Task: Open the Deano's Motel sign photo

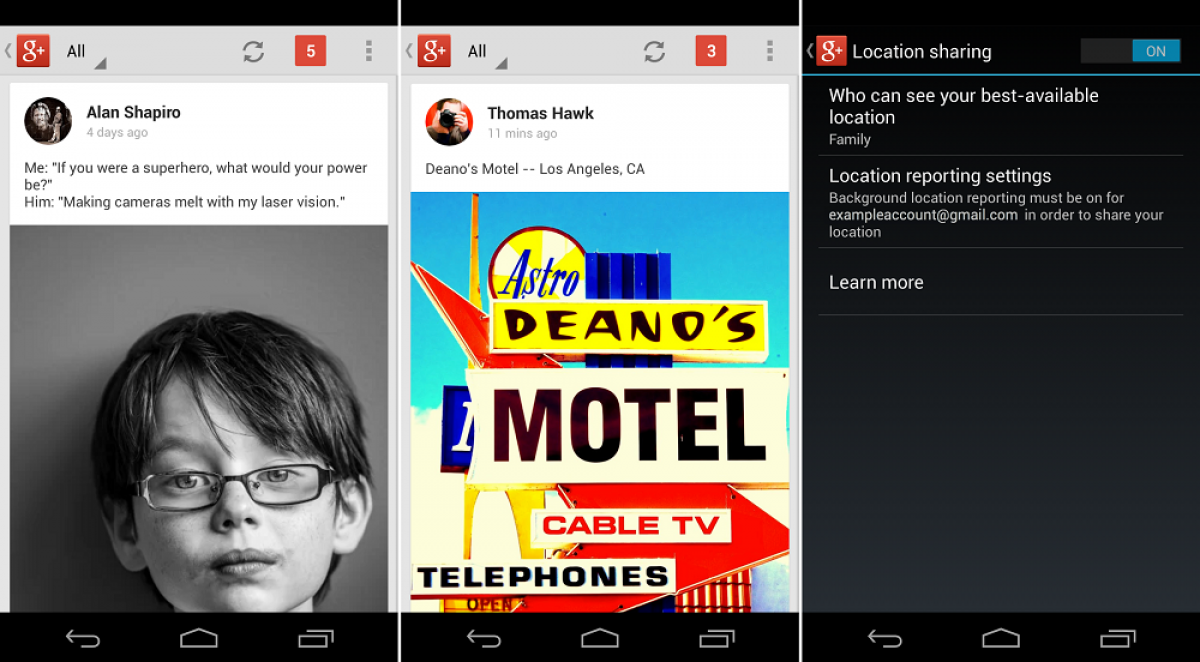Action: point(599,400)
